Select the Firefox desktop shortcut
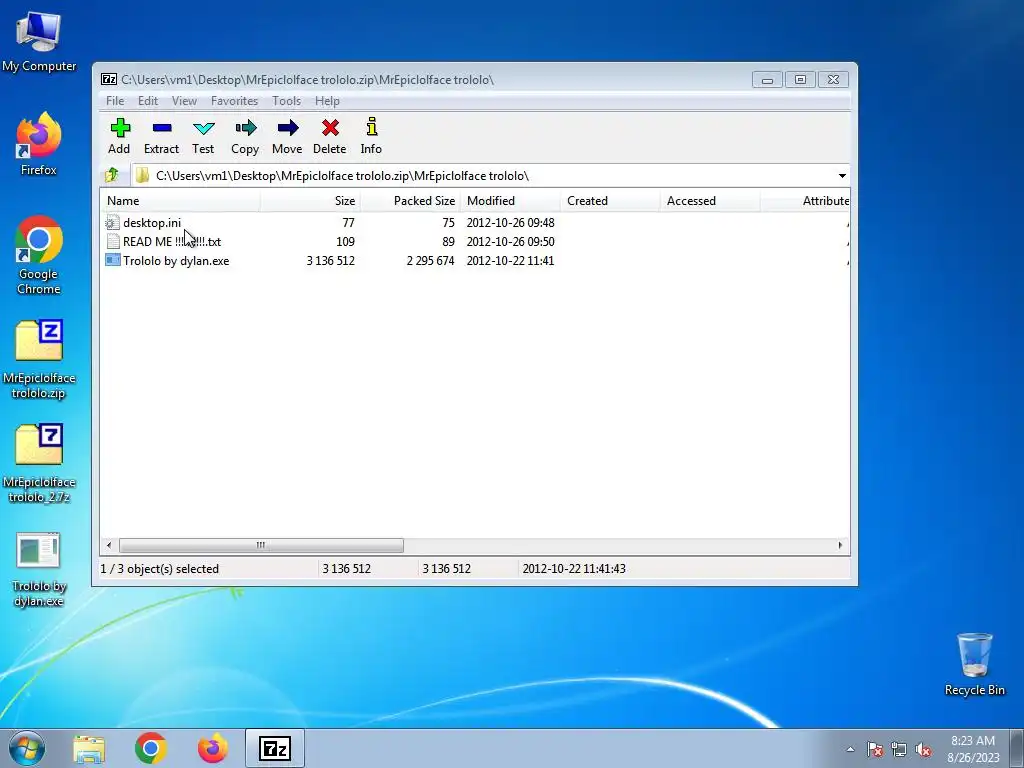This screenshot has width=1024, height=768. (39, 144)
